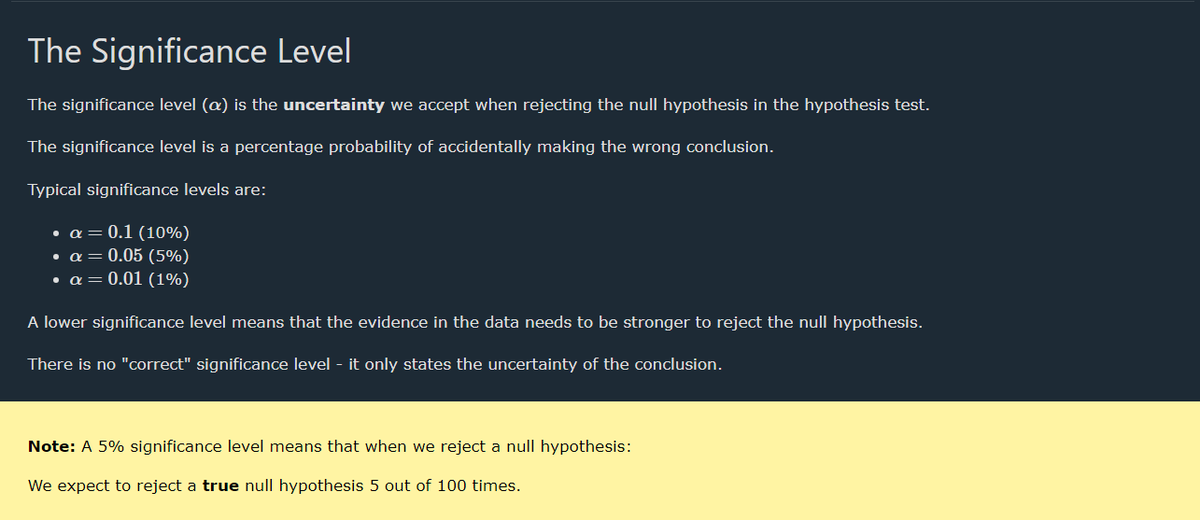Click the "A lower significance level" sentence
This screenshot has width=1200, height=520.
coord(474,323)
